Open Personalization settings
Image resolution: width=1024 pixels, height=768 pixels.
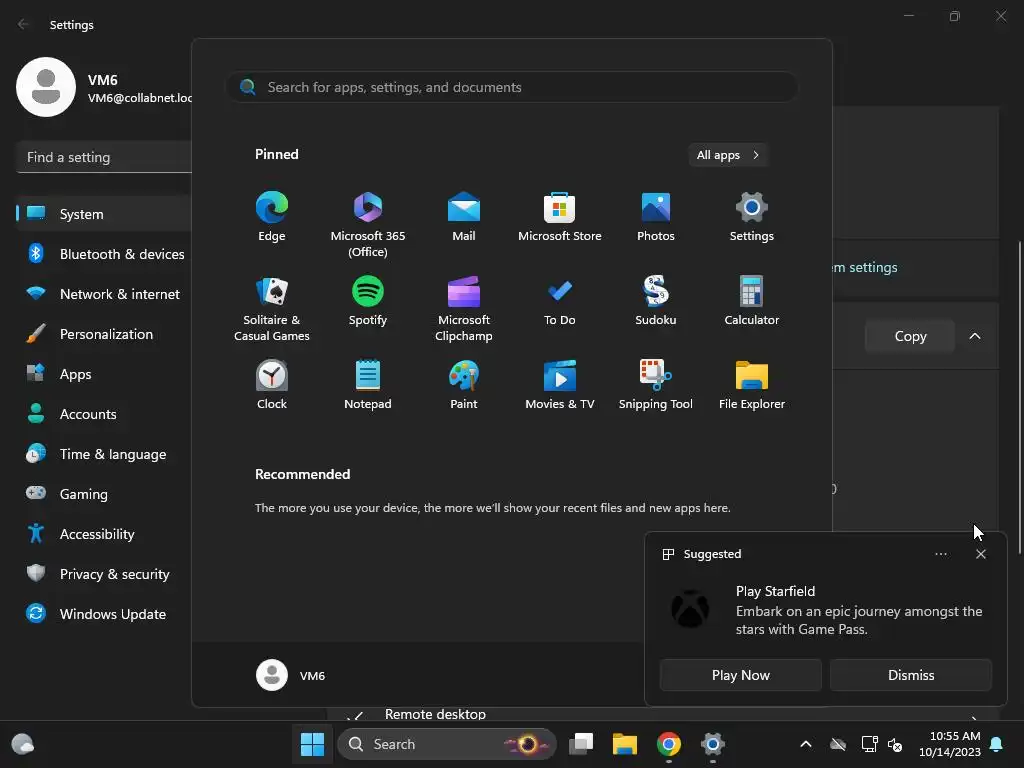(x=104, y=334)
